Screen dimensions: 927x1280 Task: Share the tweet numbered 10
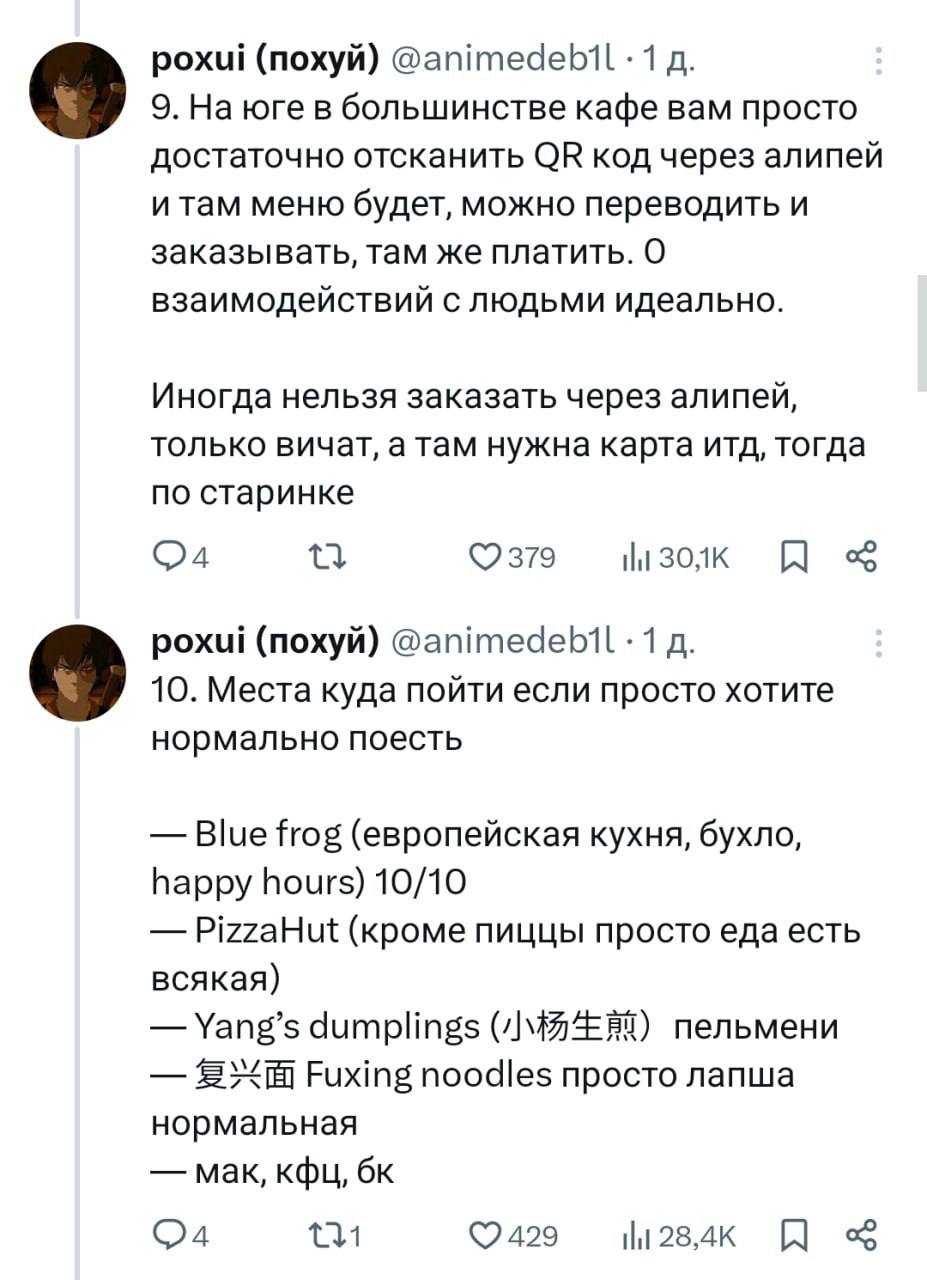(x=860, y=1236)
